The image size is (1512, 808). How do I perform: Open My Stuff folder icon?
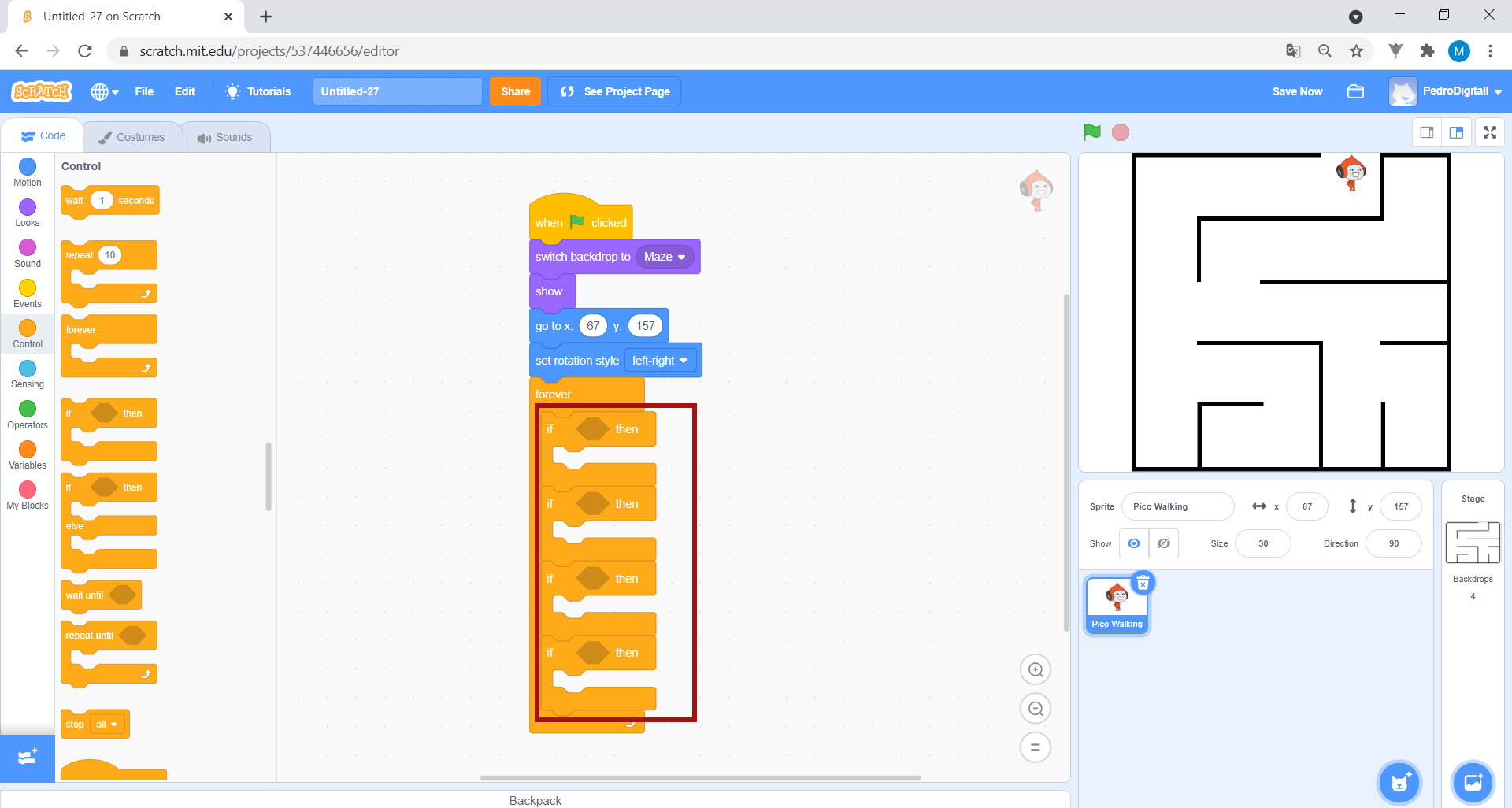(x=1355, y=91)
